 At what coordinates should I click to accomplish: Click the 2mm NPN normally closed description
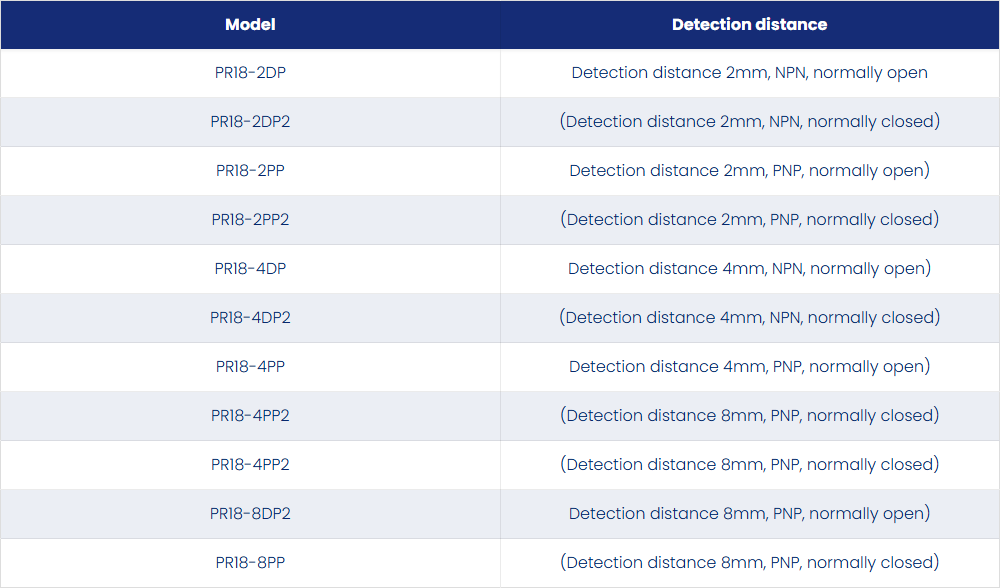tap(749, 122)
